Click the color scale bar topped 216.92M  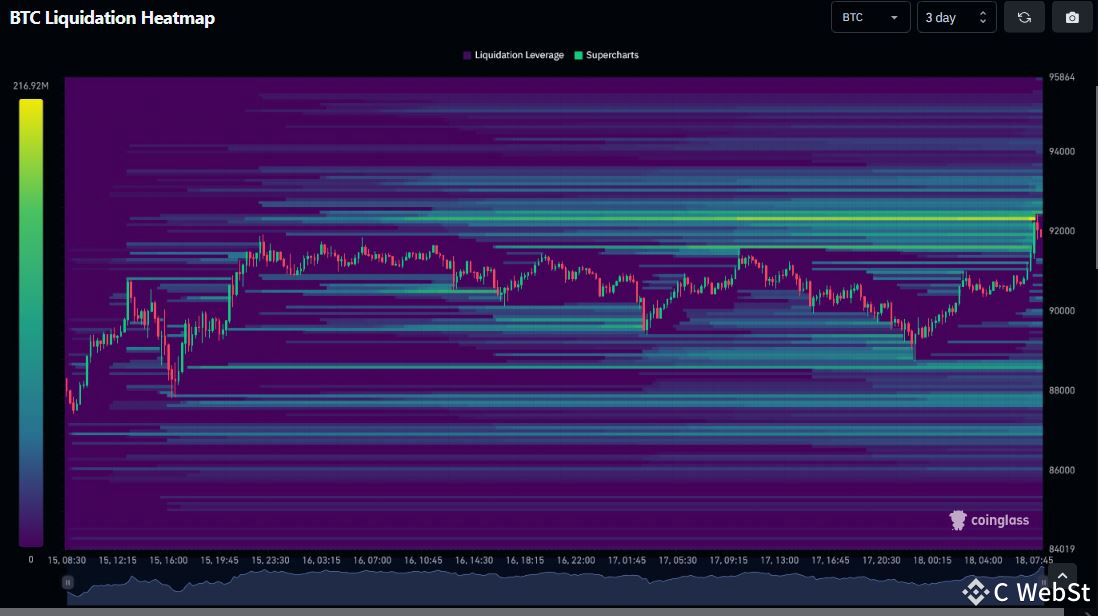[x=31, y=323]
